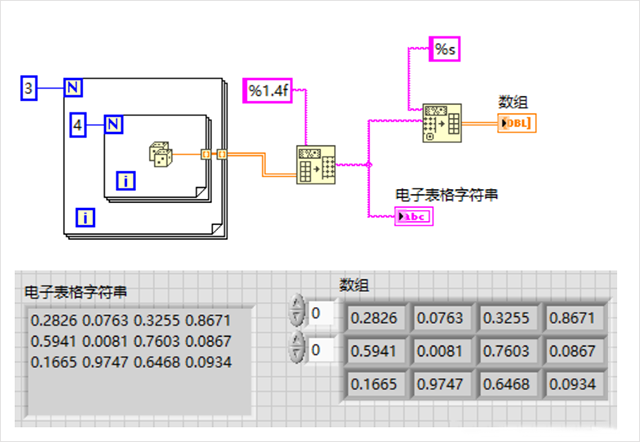The height and width of the screenshot is (442, 640).
Task: Click the %s format string constant
Action: click(444, 49)
